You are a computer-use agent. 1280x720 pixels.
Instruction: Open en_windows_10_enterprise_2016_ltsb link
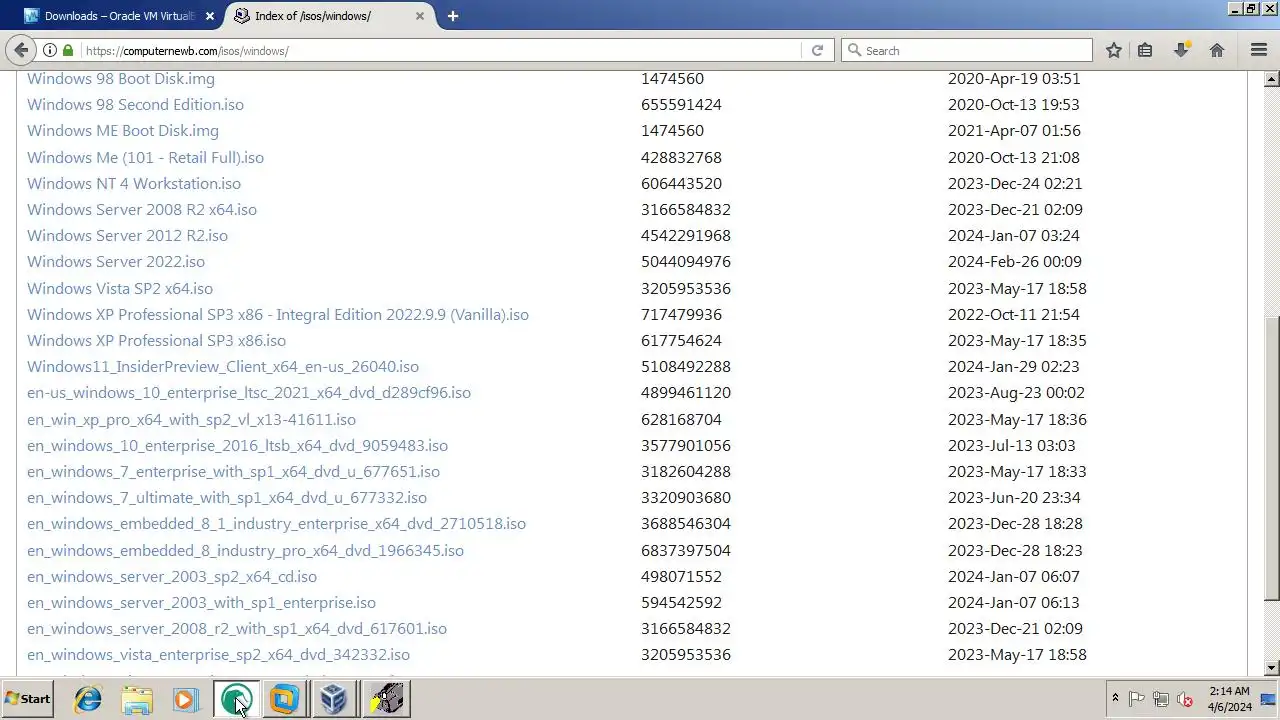click(237, 445)
